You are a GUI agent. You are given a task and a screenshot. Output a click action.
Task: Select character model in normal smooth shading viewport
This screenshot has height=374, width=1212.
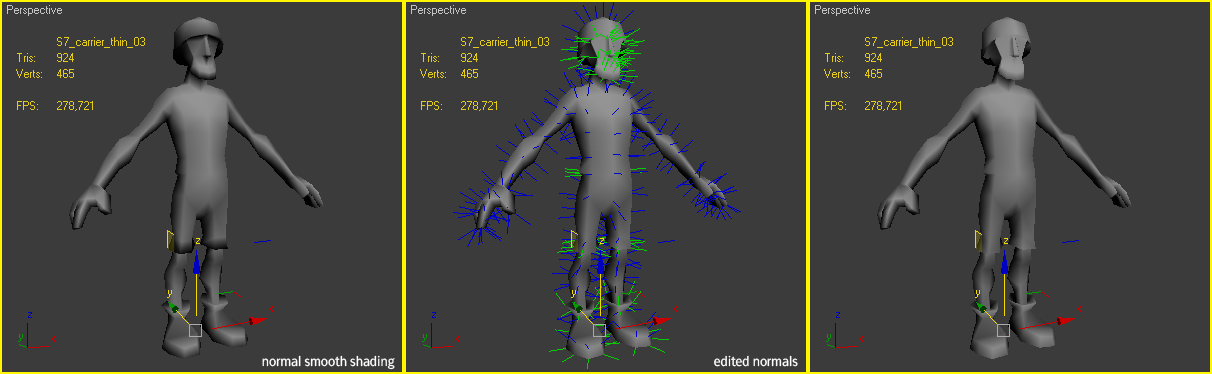200,150
